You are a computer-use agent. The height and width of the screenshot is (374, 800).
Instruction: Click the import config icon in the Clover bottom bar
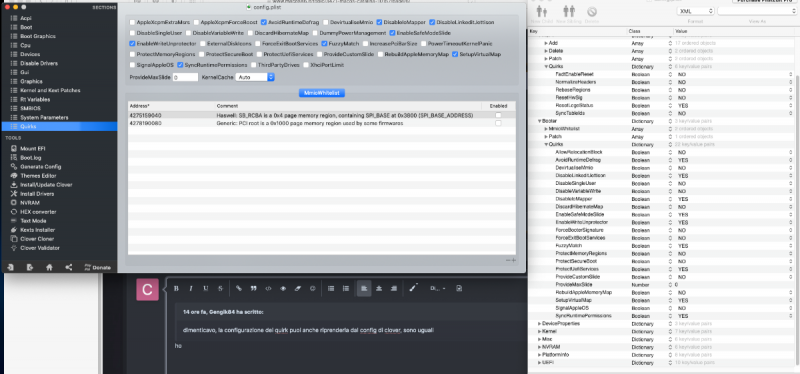(11, 267)
